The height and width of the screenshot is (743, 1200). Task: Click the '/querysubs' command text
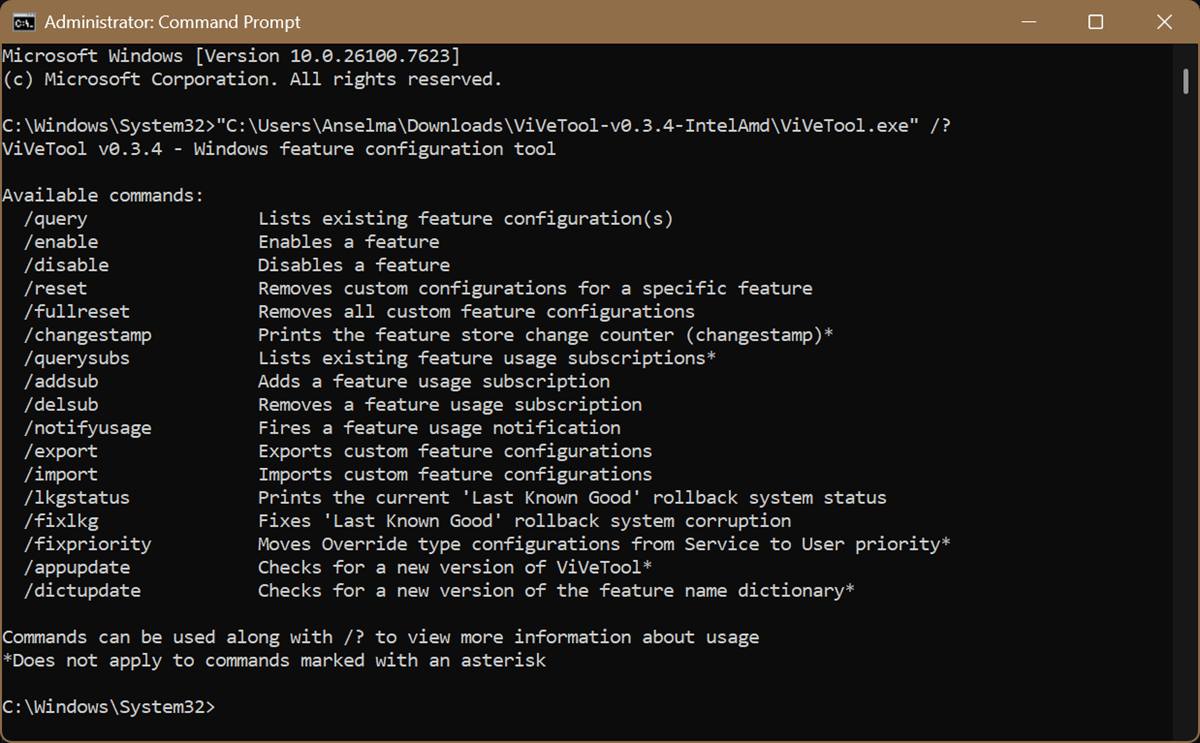click(x=77, y=358)
